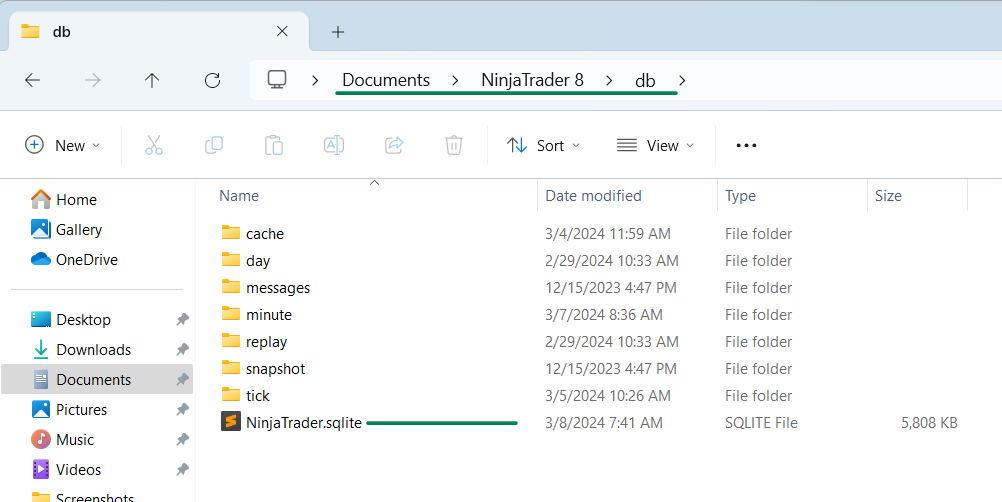Screen dimensions: 1002x502
Task: Add a new tab
Action: [338, 31]
